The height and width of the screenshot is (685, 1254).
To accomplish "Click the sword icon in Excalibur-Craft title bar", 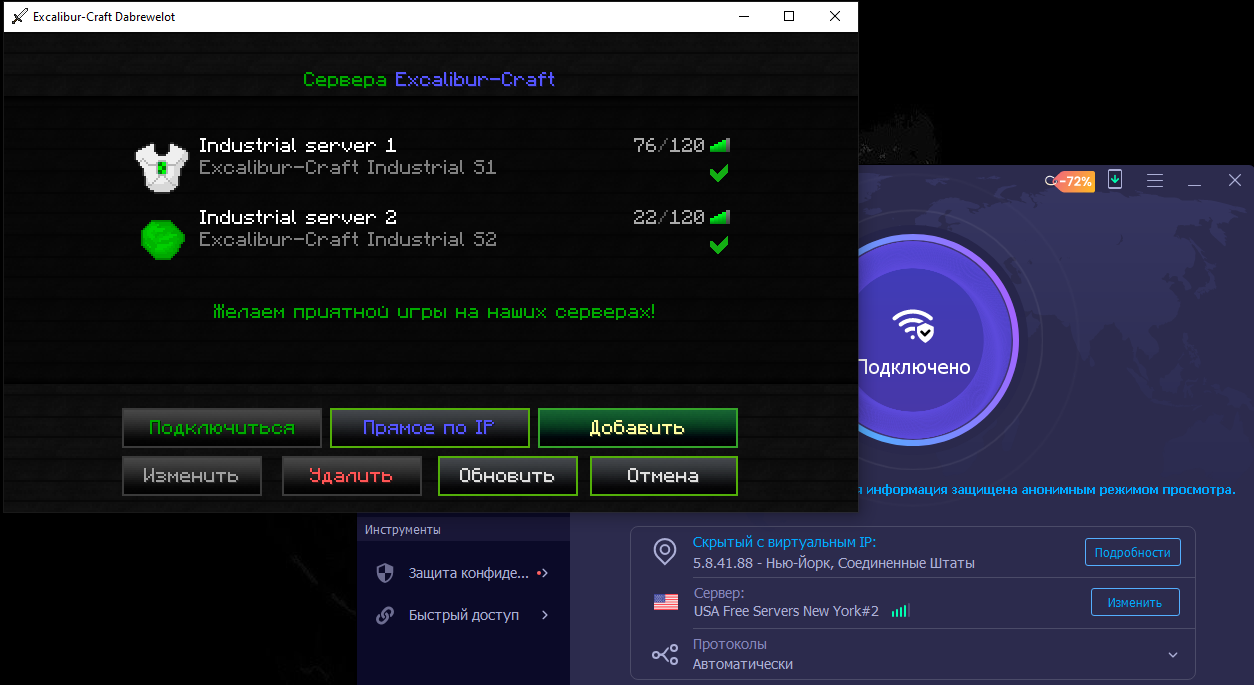I will point(19,16).
